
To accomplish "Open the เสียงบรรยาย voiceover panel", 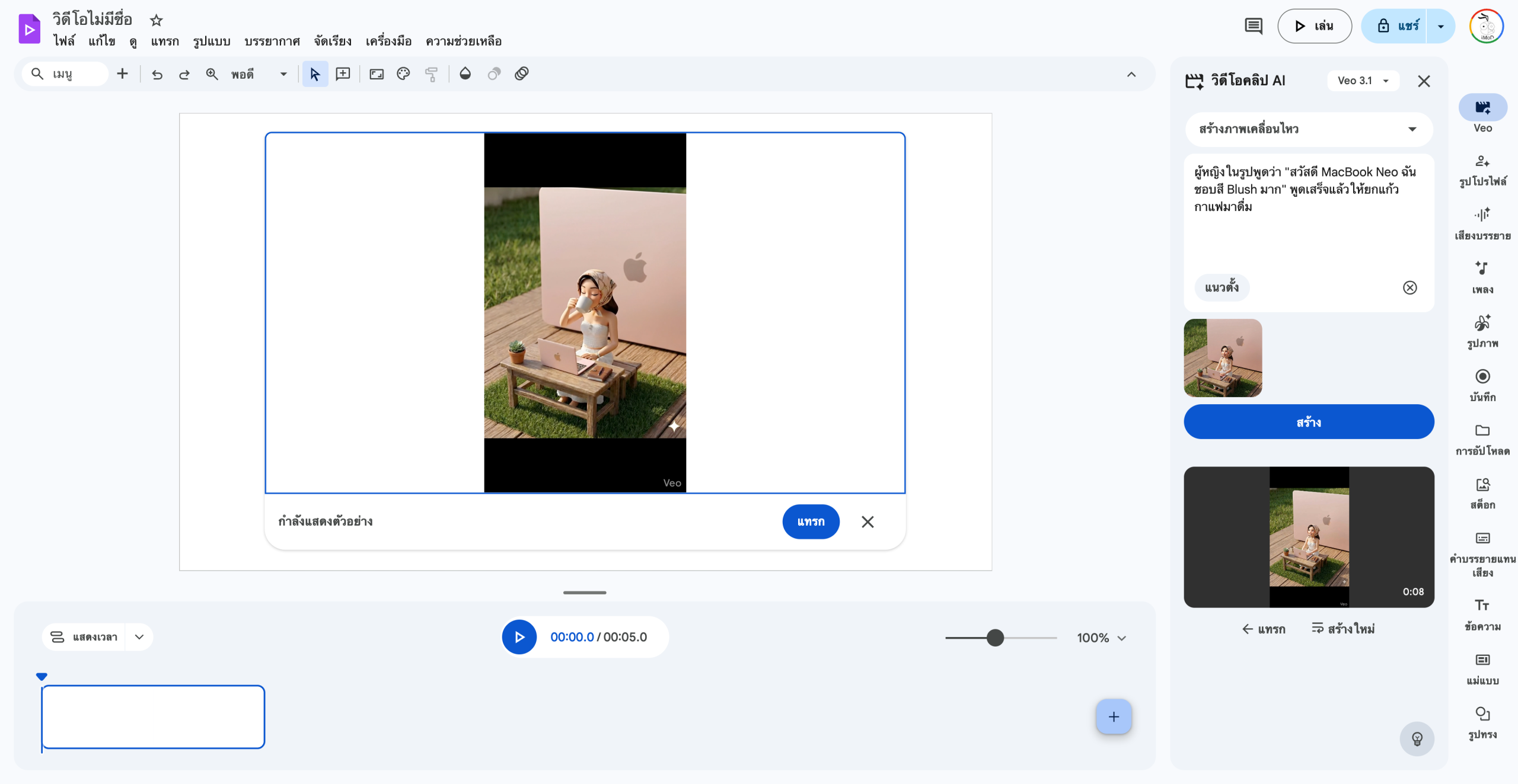I will [x=1482, y=223].
